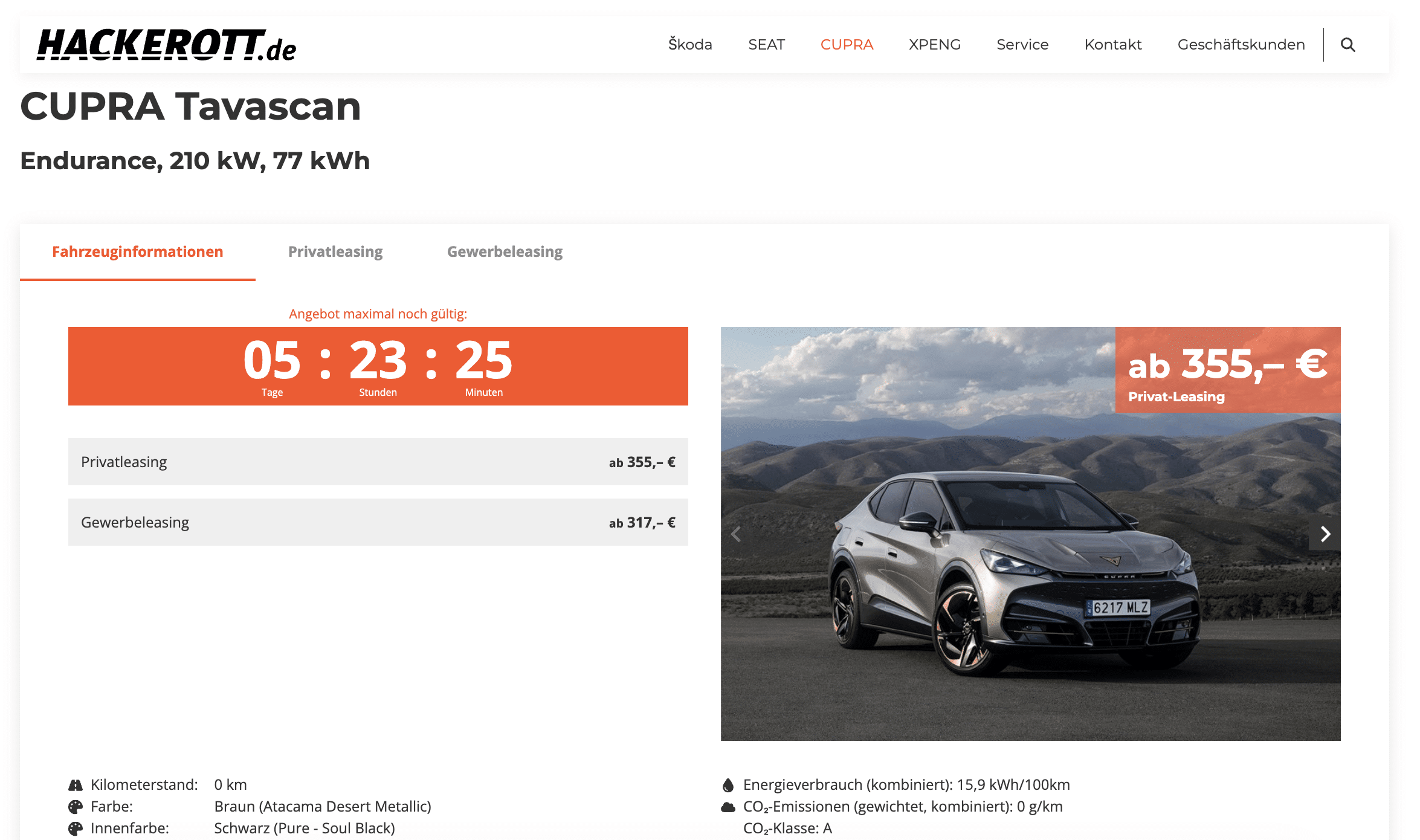Click the Innenfarbe palette icon
The height and width of the screenshot is (840, 1420).
[x=76, y=829]
